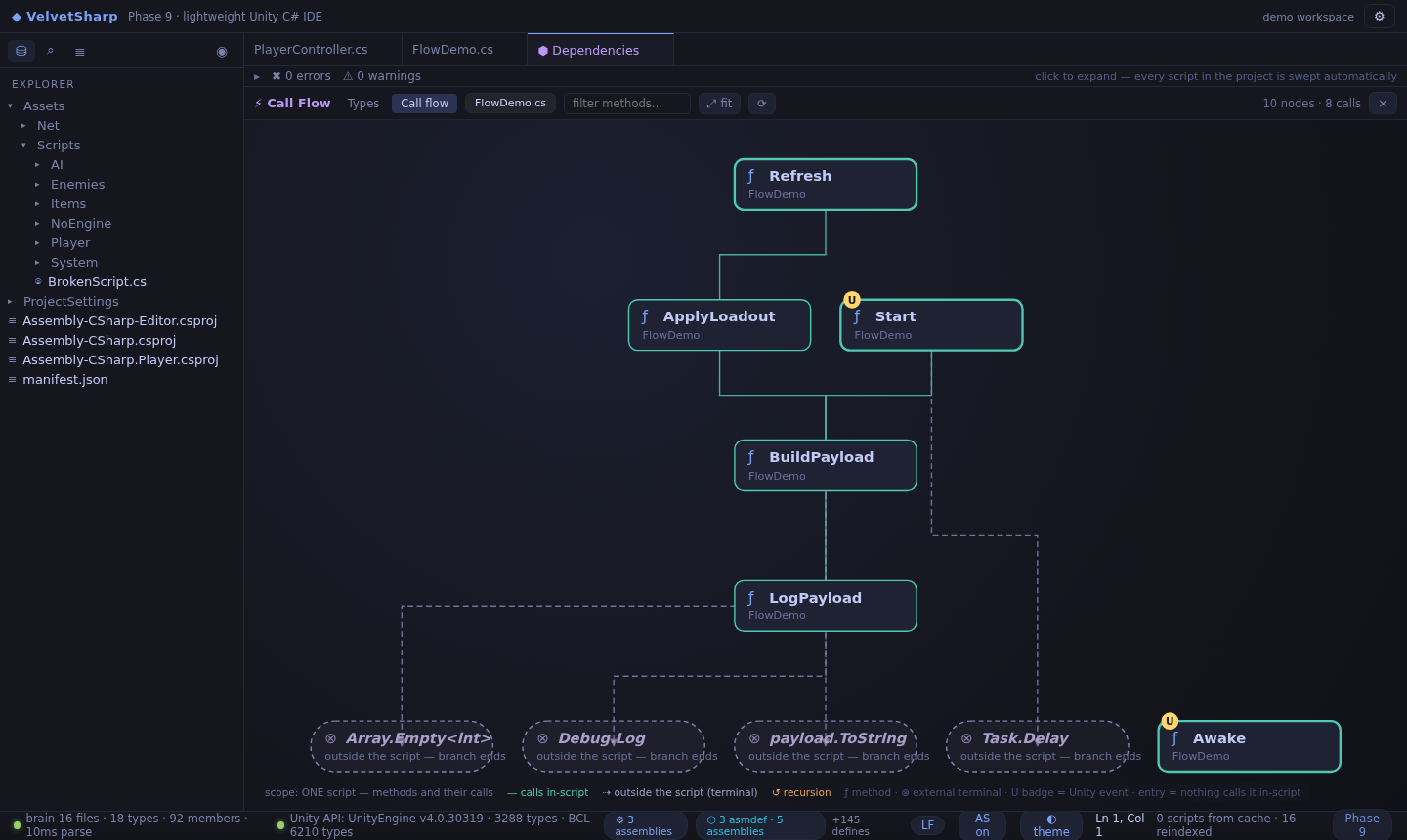Click the BrokenScript.cs file icon

pos(38,281)
